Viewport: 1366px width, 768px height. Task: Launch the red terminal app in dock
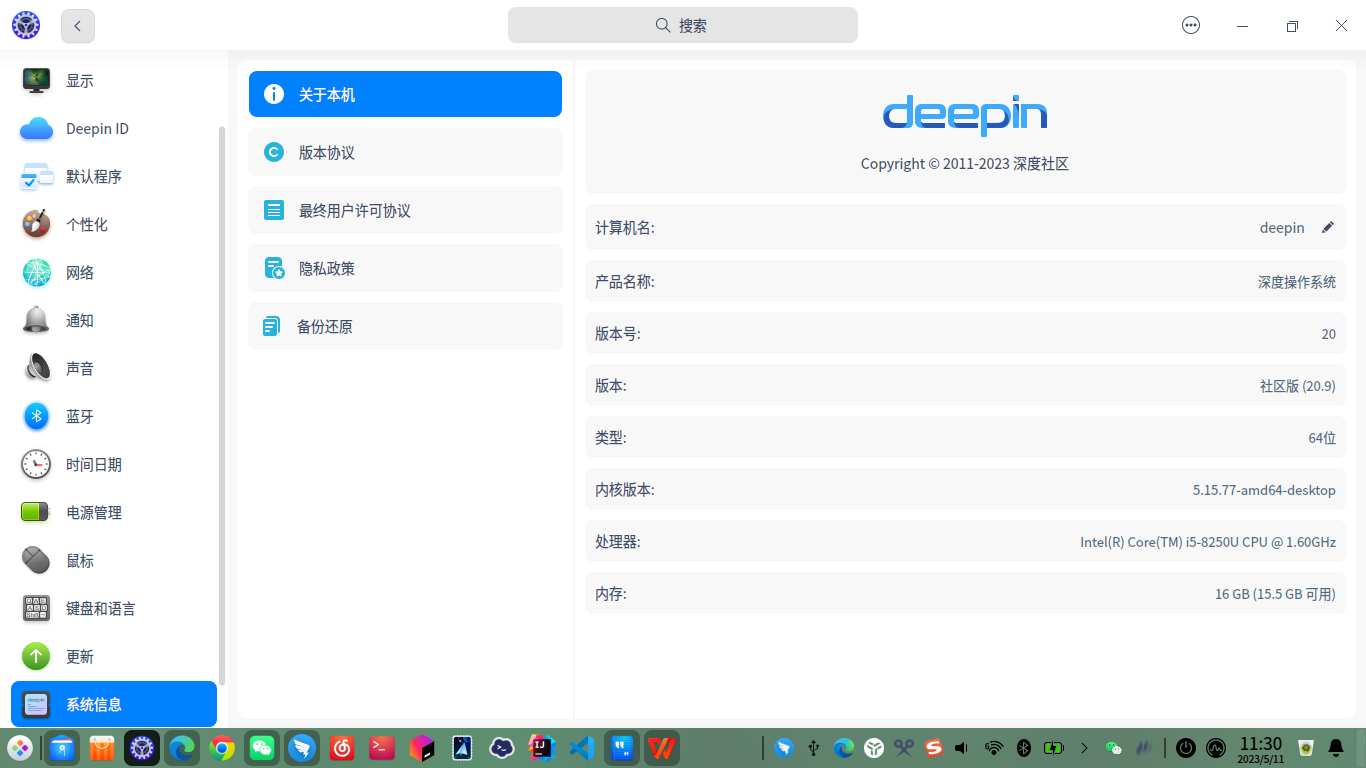[382, 747]
